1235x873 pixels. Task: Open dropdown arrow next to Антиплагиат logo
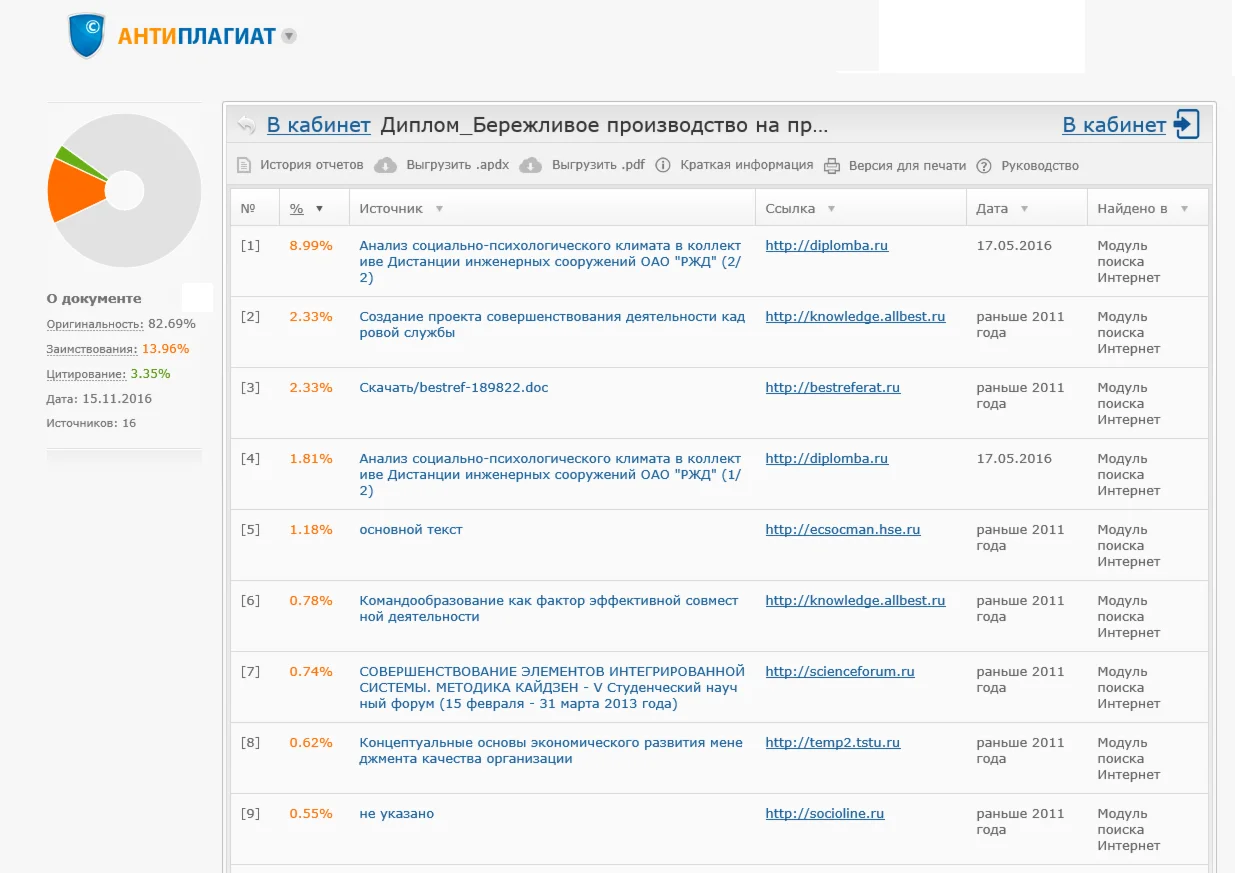(x=289, y=37)
